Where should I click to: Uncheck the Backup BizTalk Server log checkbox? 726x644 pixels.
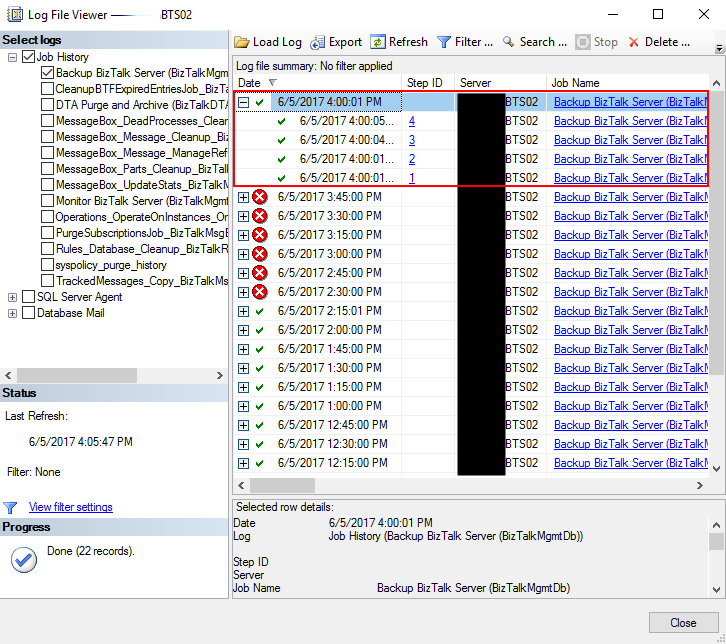point(47,73)
